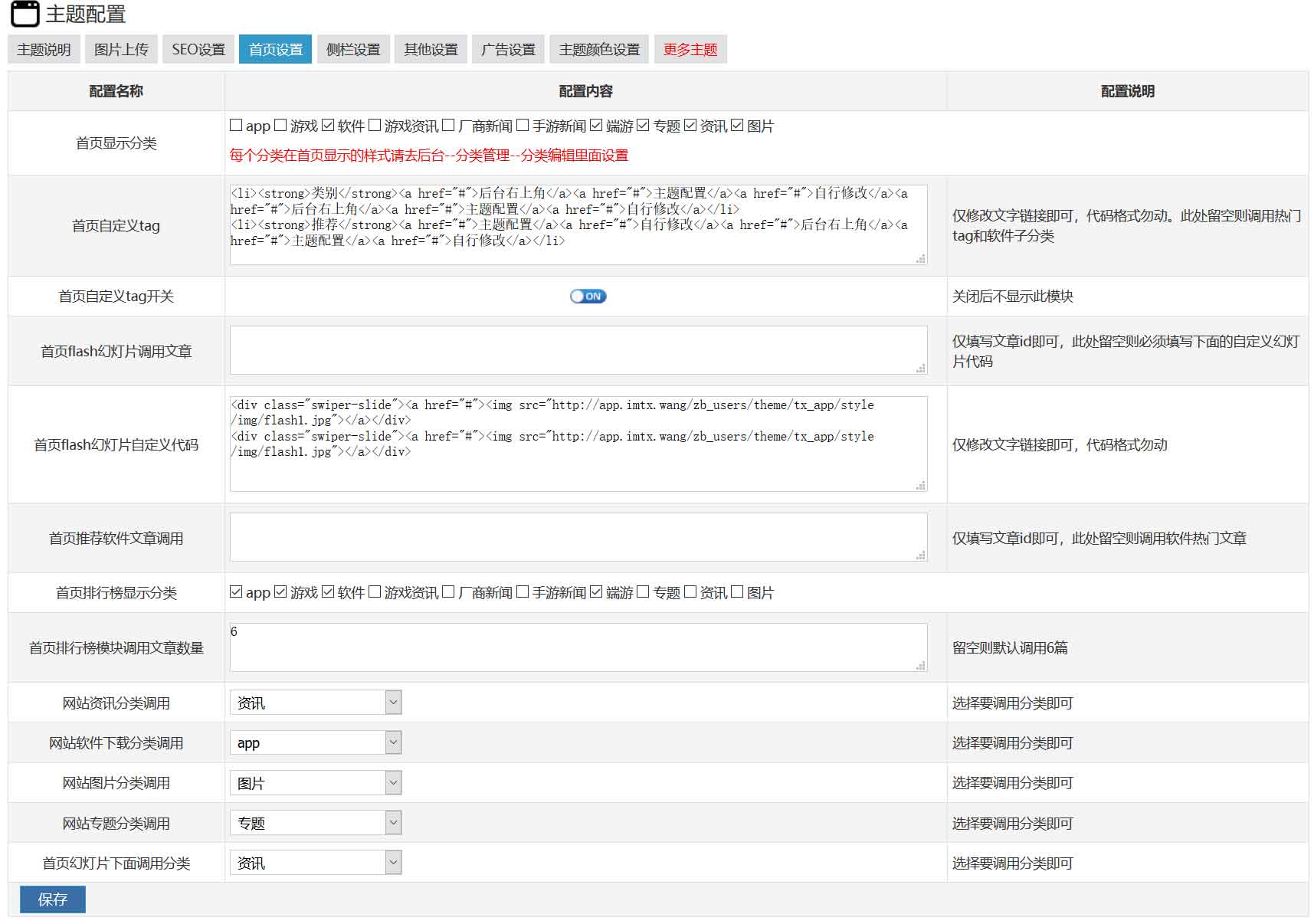This screenshot has height=924, width=1314.
Task: Check 手游新闻 in 首页显示分类 row
Action: pos(523,125)
